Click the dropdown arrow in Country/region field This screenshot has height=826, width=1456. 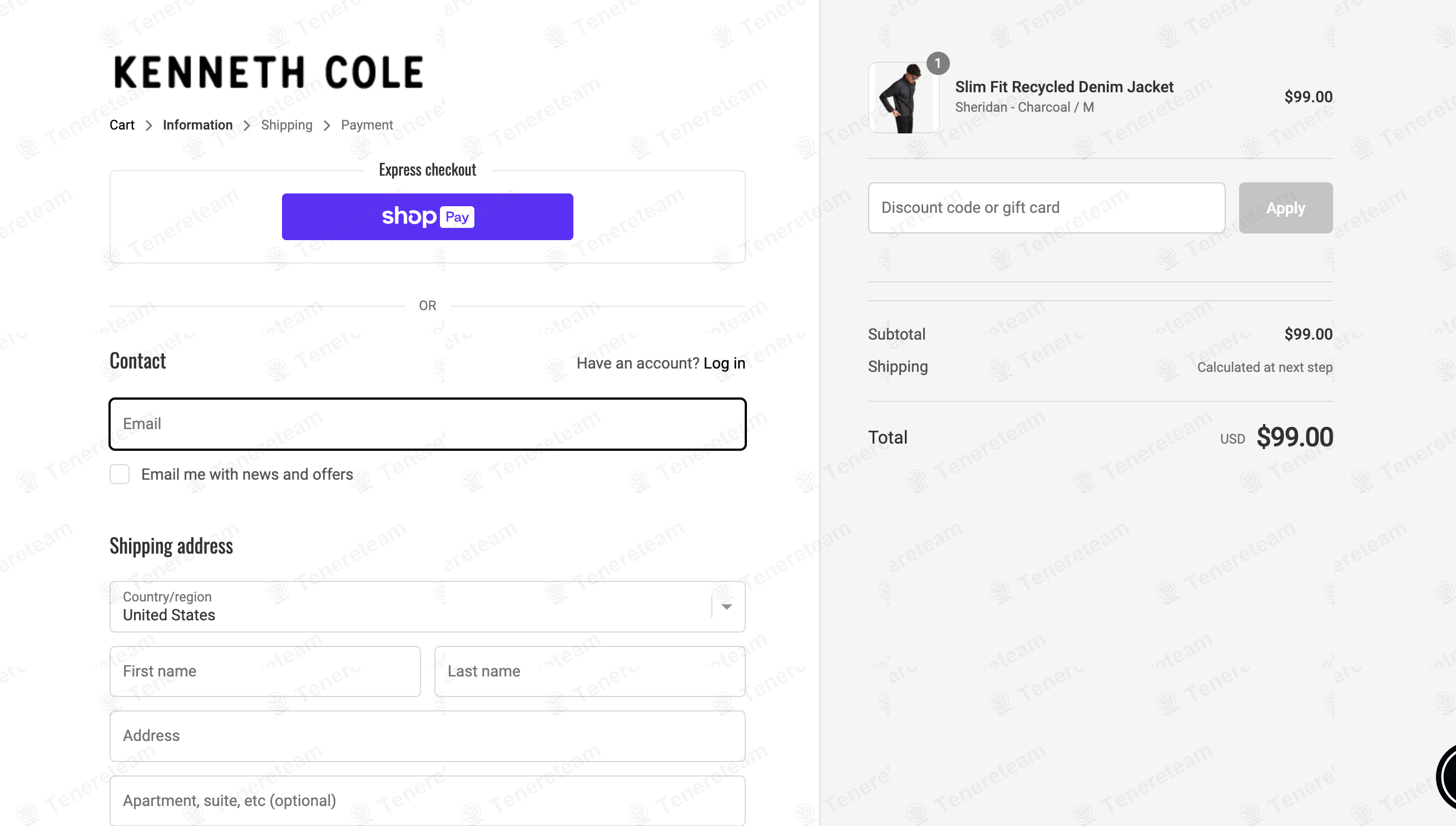[726, 606]
